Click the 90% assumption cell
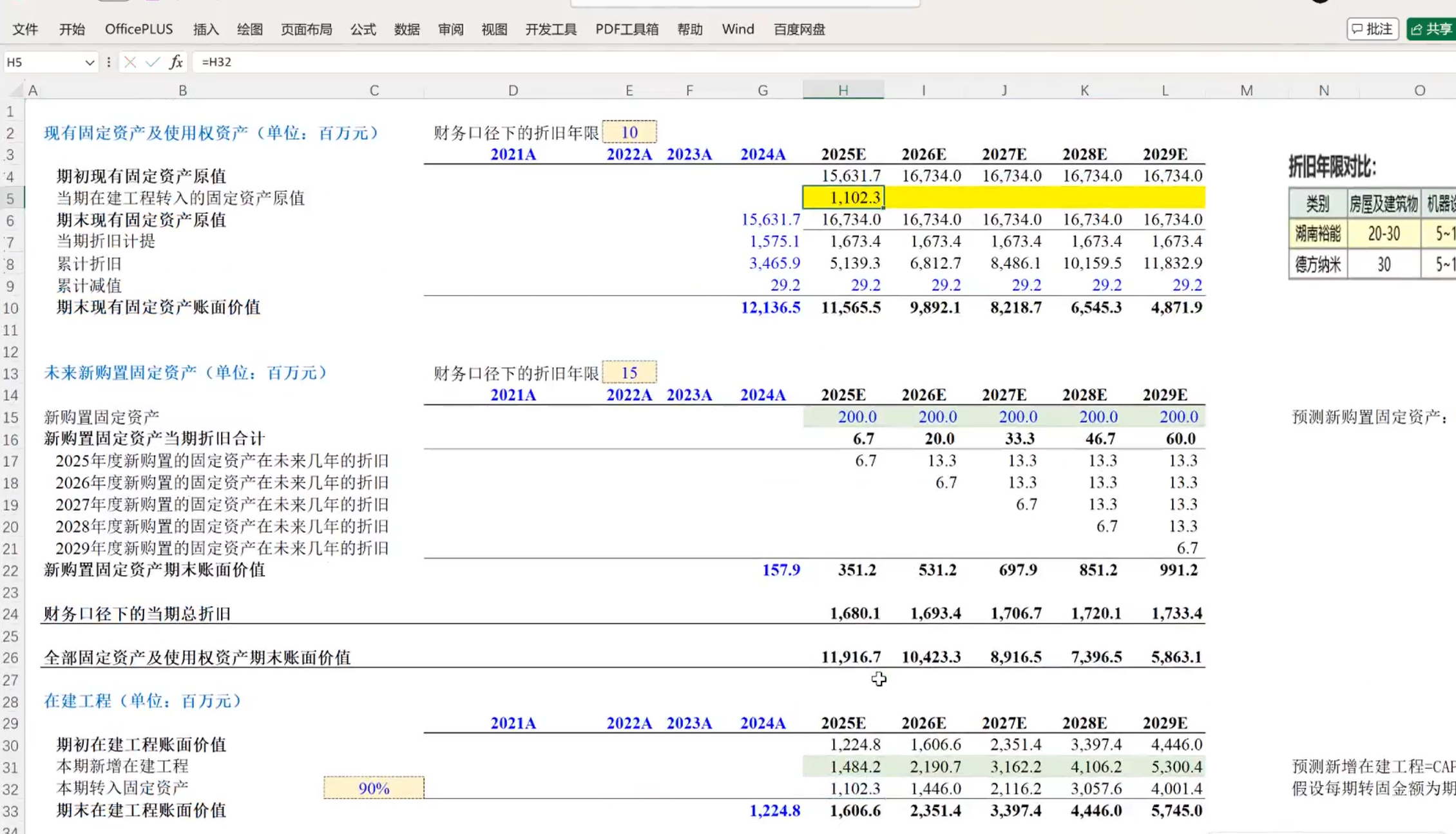The height and width of the screenshot is (834, 1456). [374, 788]
